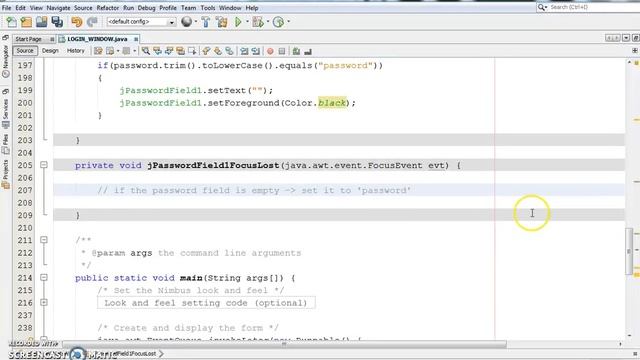Open the Window menu
Image resolution: width=640 pixels, height=360 pixels.
(230, 8)
